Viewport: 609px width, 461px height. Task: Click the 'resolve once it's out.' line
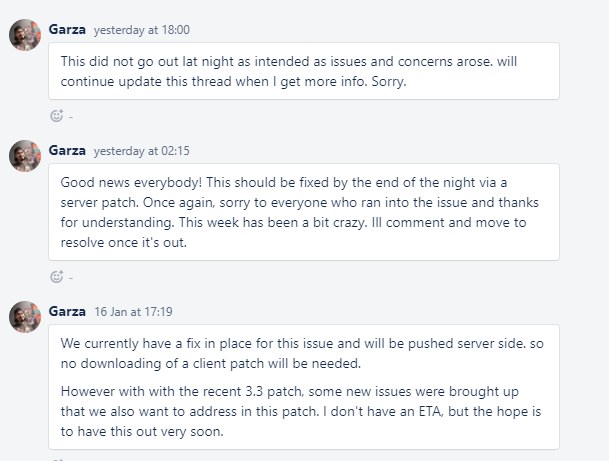[x=124, y=243]
